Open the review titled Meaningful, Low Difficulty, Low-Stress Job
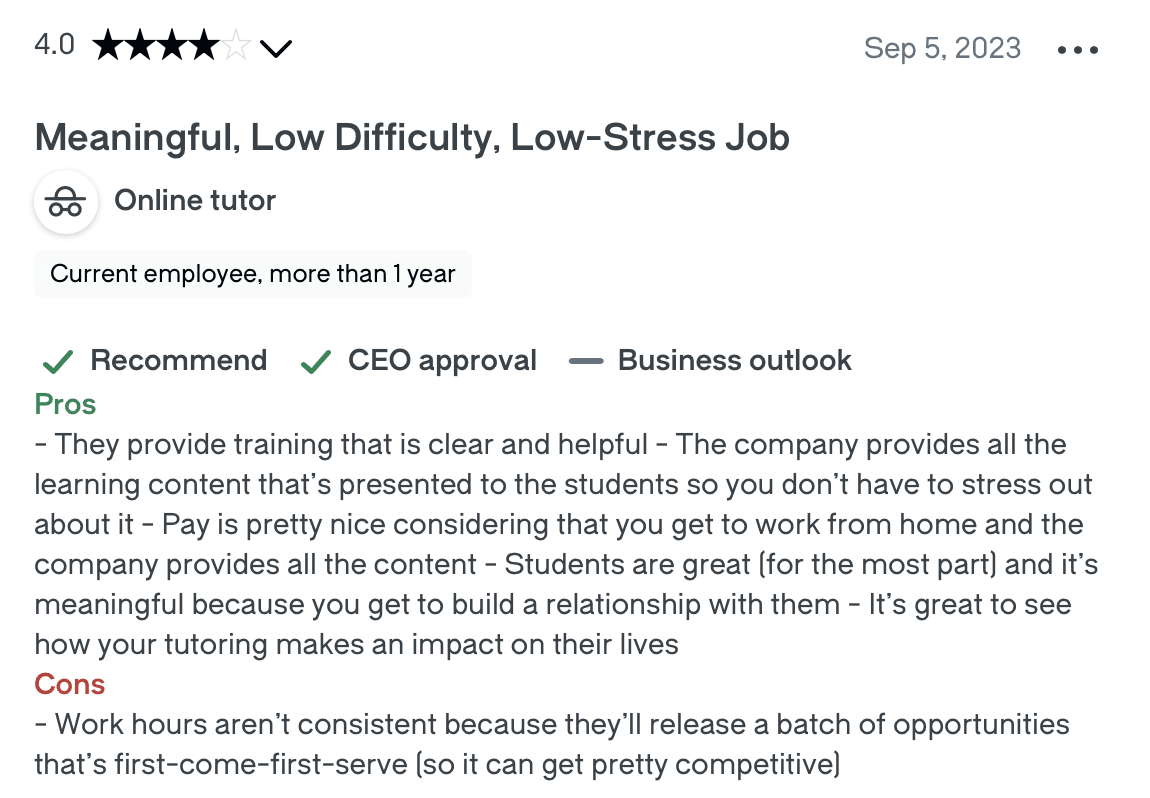 [x=411, y=137]
